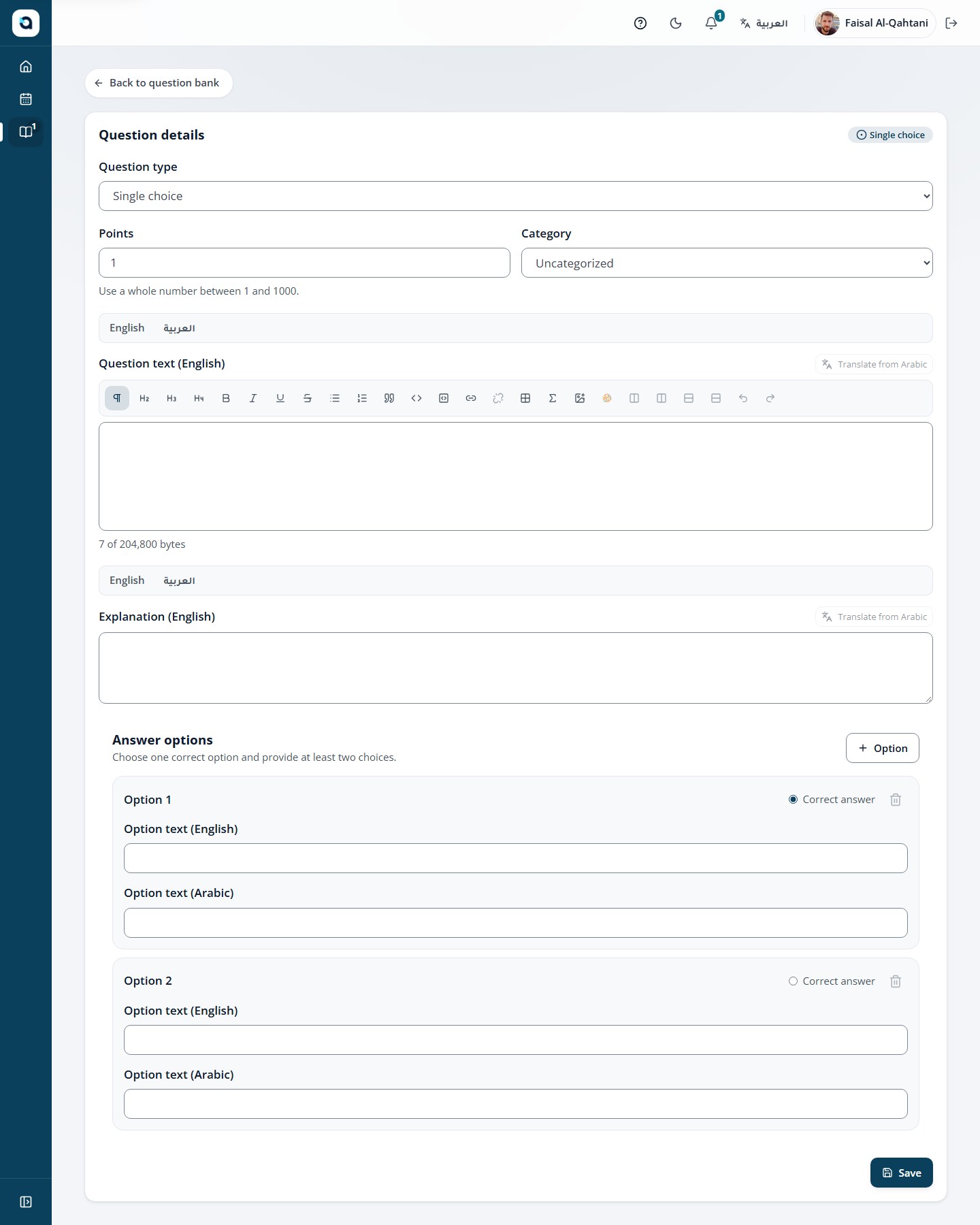980x1225 pixels.
Task: Toggle strikethrough formatting
Action: point(308,398)
